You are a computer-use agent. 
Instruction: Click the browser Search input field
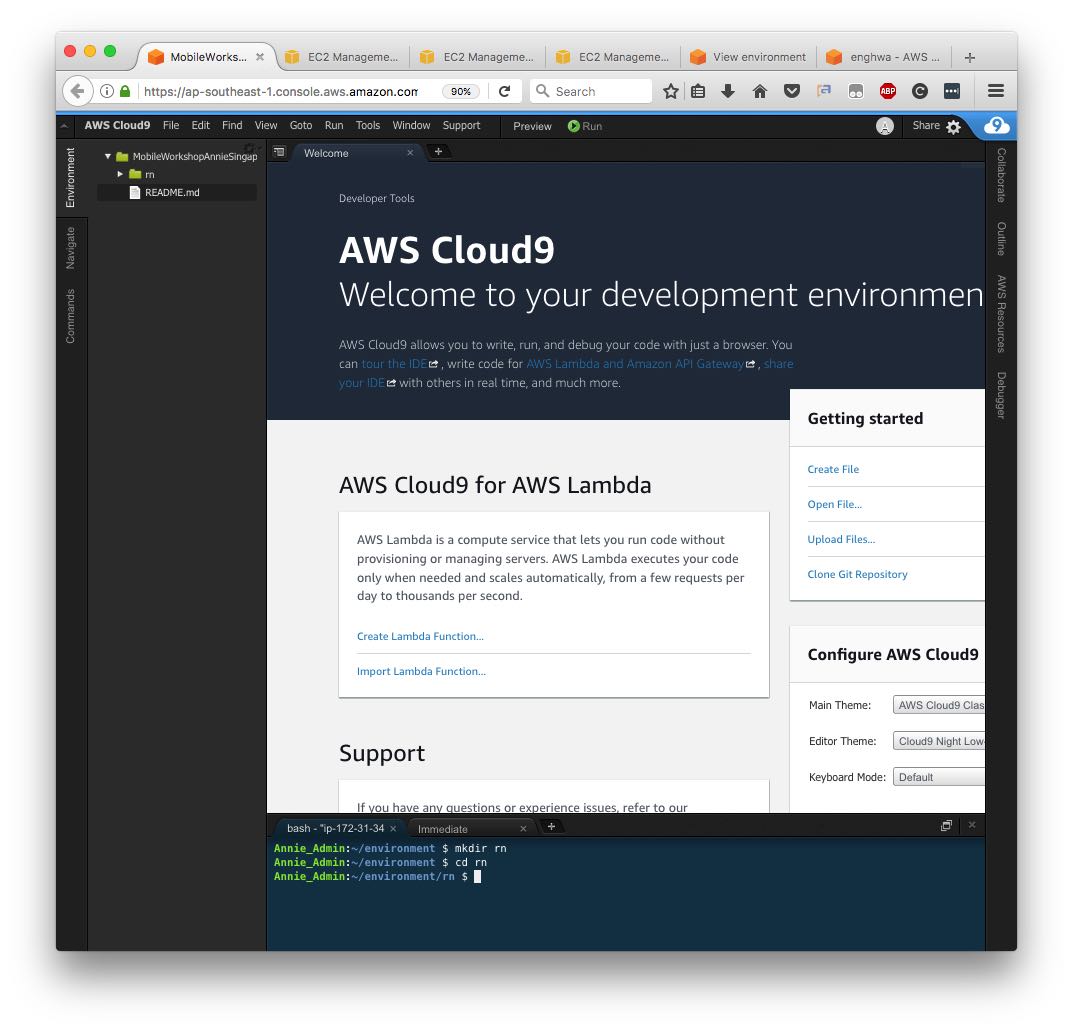click(591, 91)
